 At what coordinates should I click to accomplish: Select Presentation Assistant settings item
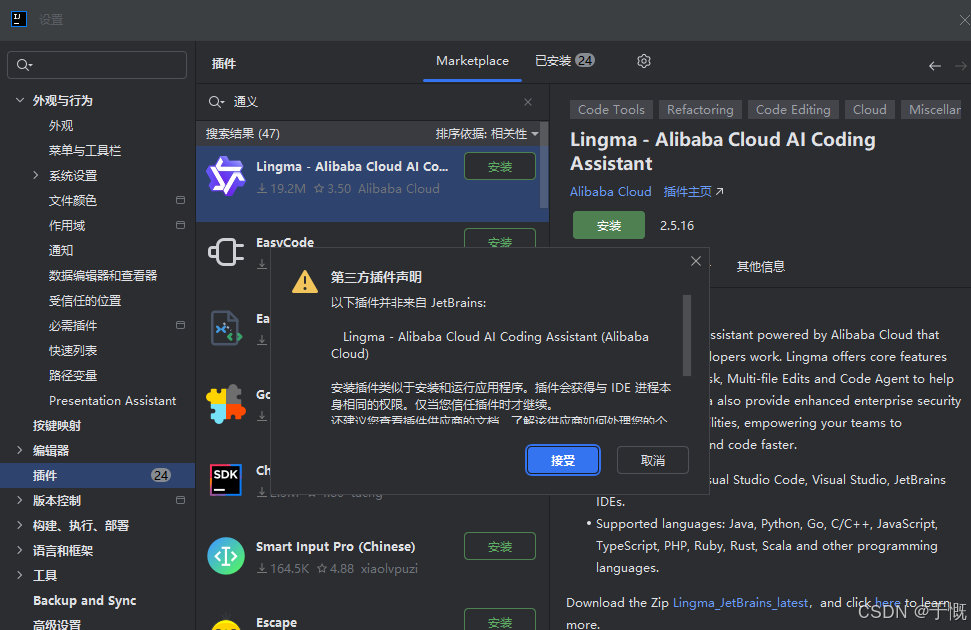tap(112, 401)
